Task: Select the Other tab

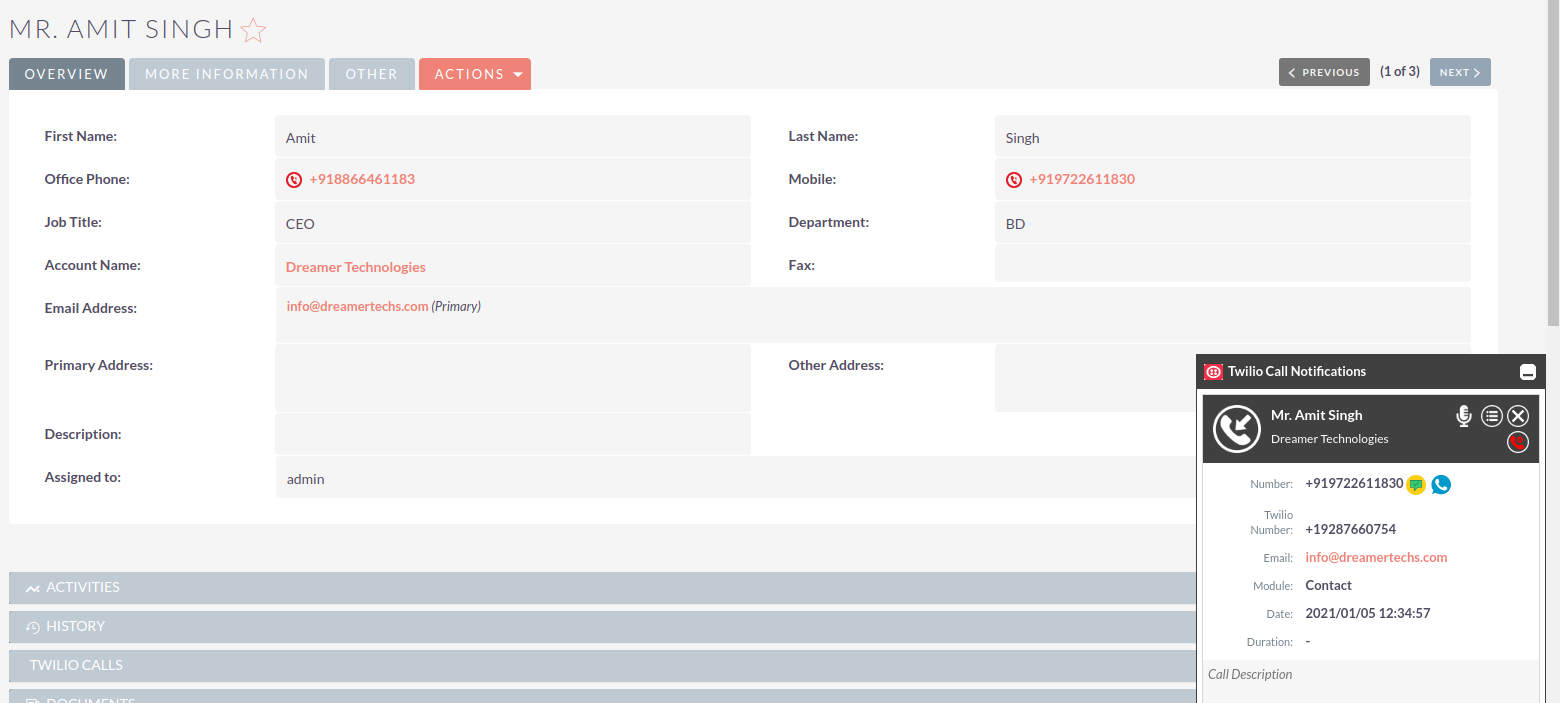Action: (372, 74)
